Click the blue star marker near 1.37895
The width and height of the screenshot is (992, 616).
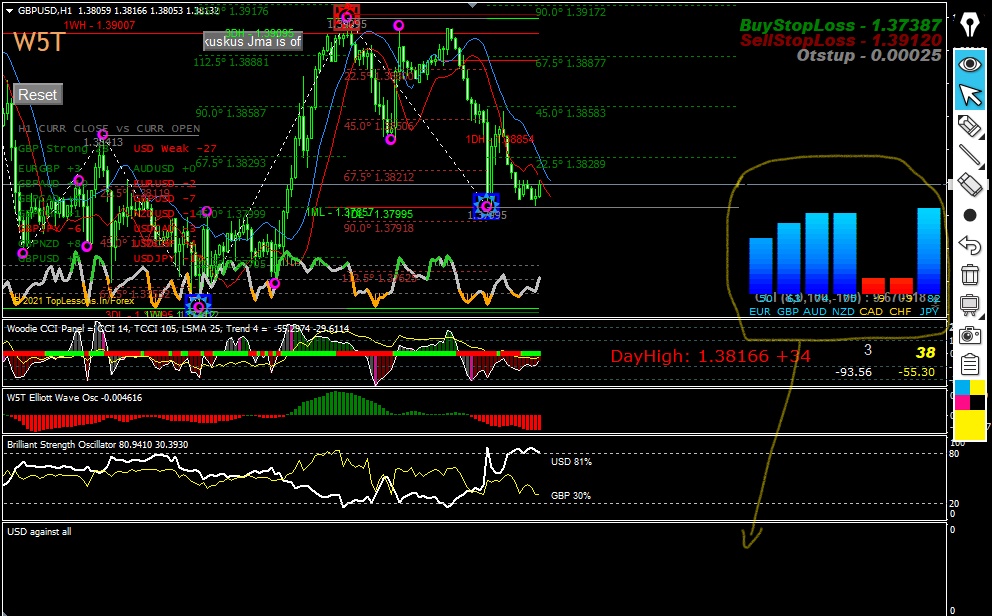pyautogui.click(x=486, y=205)
